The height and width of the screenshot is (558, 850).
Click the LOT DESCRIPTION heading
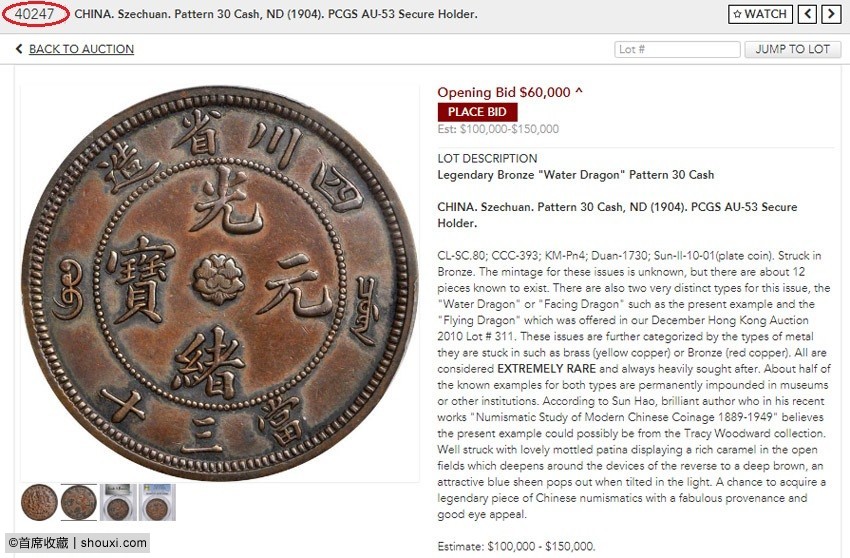487,158
